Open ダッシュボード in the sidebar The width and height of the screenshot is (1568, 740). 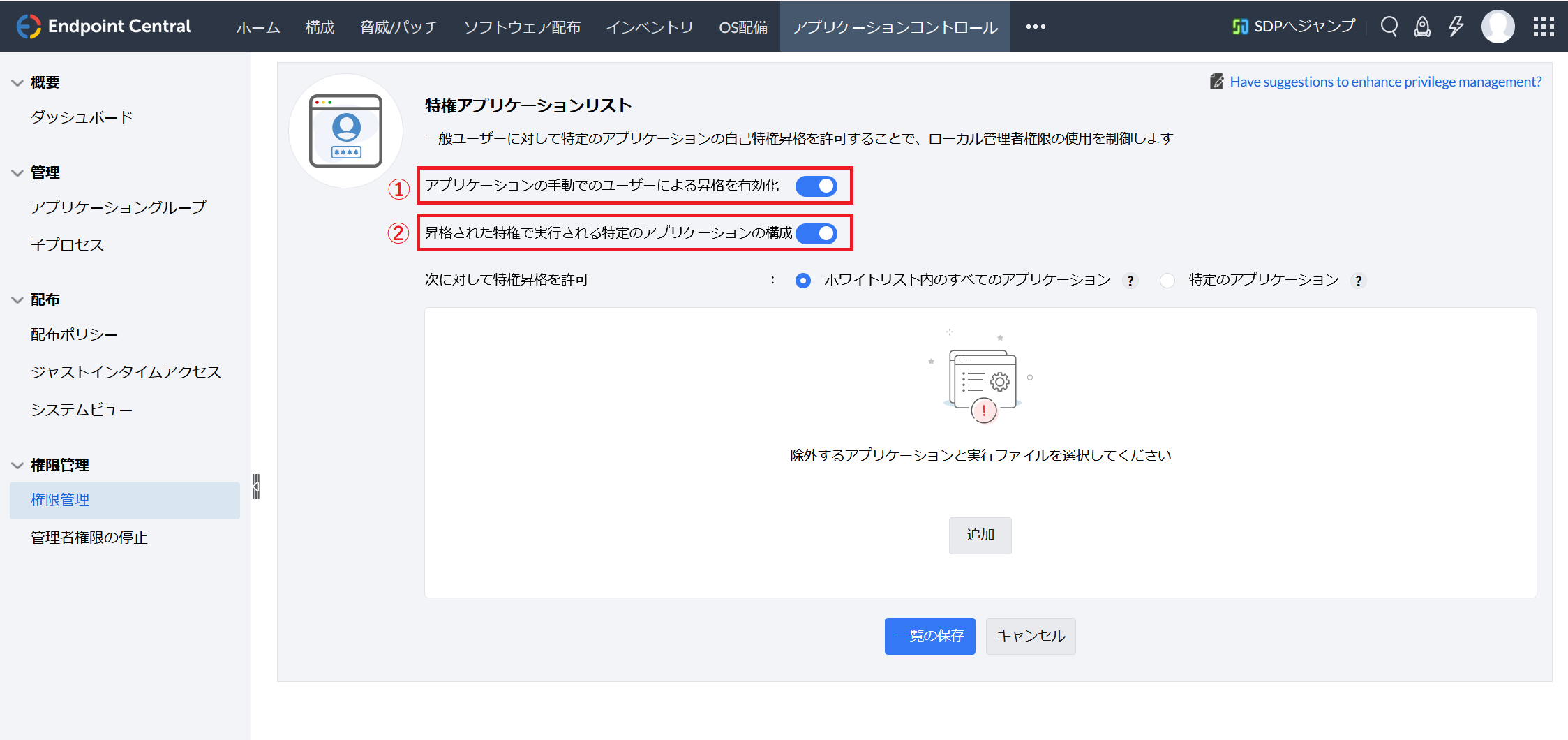click(x=82, y=117)
